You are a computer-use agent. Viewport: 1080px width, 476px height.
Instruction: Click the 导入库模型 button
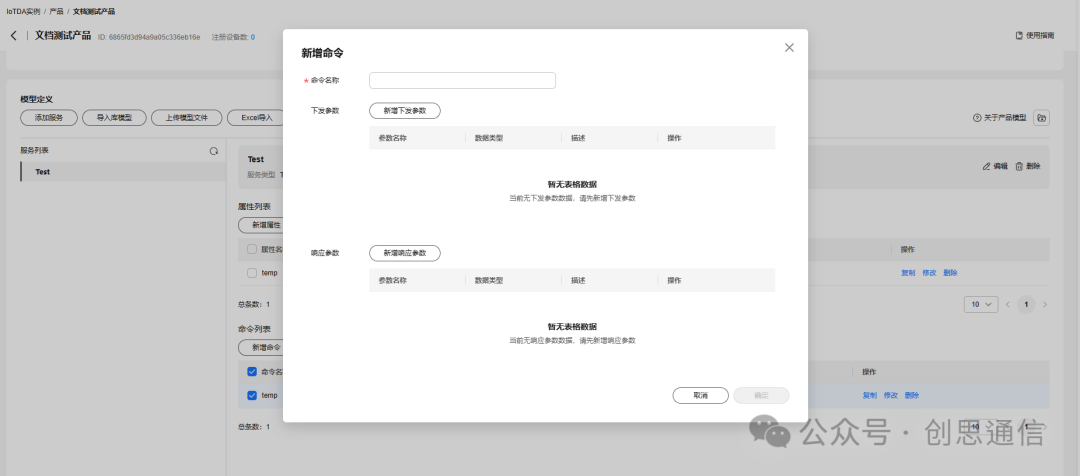(114, 118)
